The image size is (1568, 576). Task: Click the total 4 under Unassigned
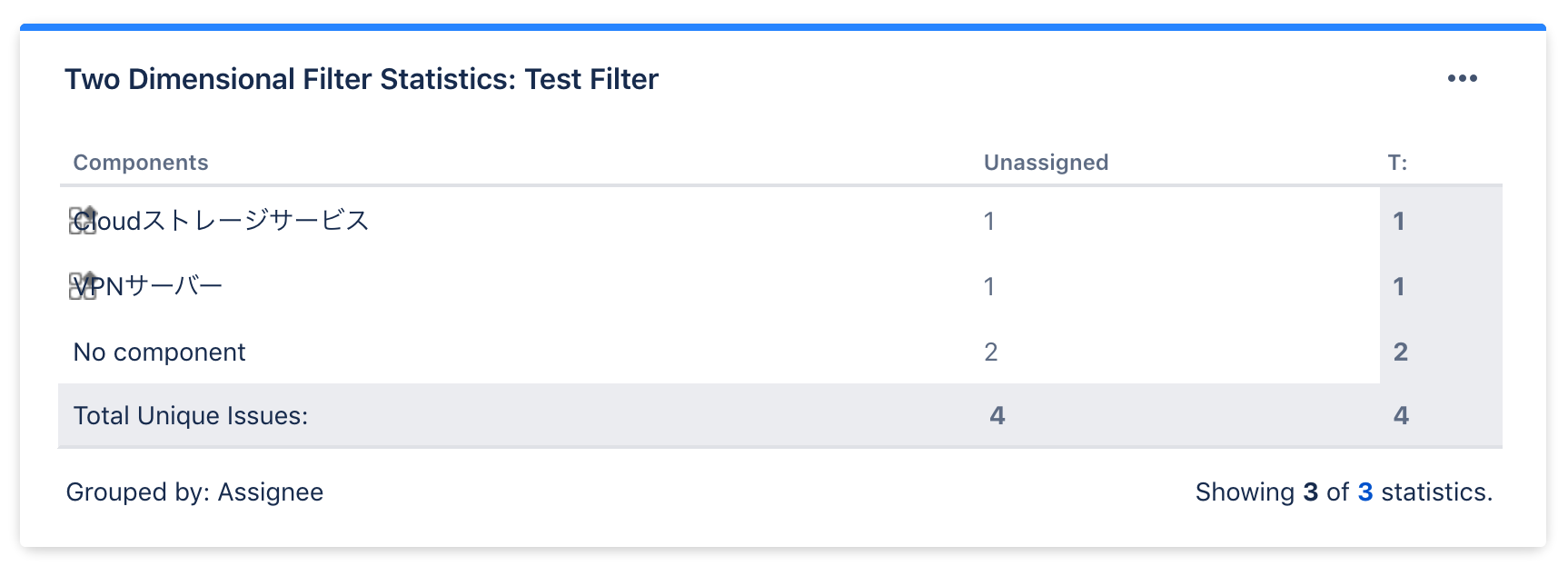click(997, 415)
